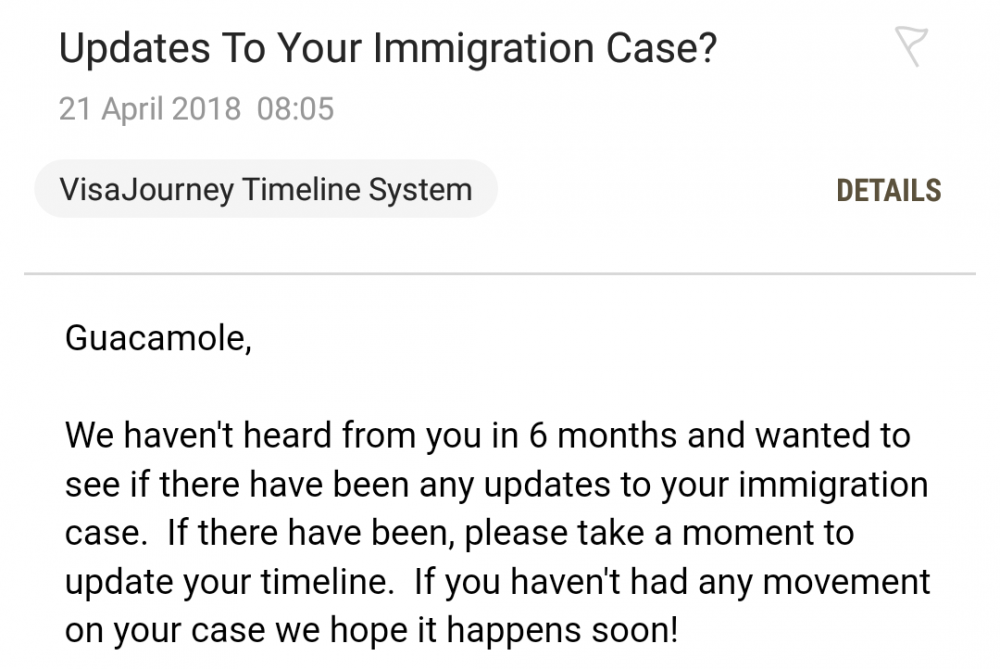Click the greeting 'Guacamole,'

point(158,338)
